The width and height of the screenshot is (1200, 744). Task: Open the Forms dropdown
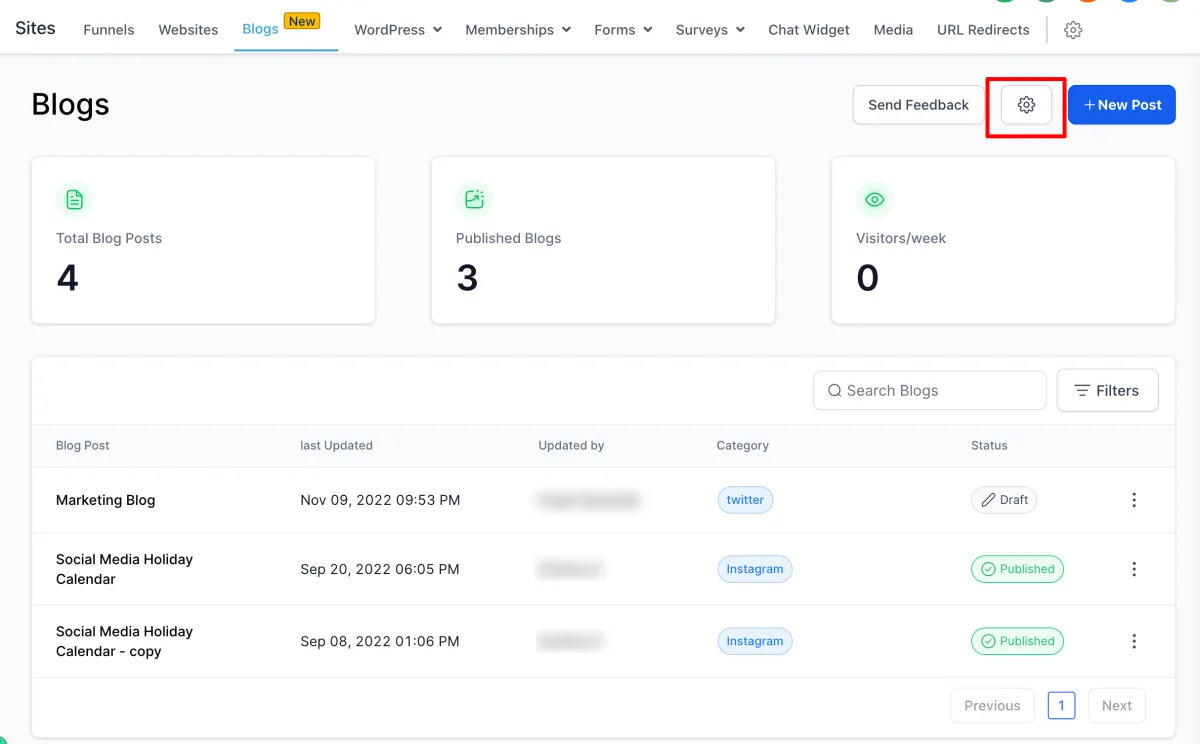coord(622,30)
